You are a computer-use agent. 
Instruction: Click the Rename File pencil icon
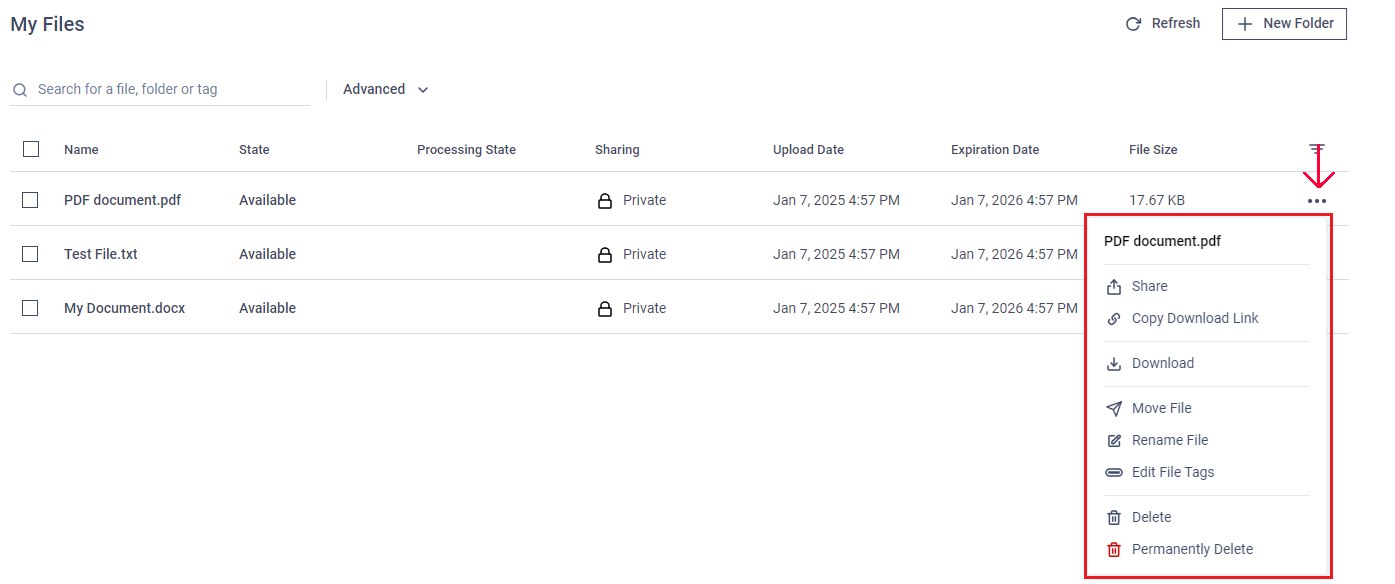click(1114, 441)
